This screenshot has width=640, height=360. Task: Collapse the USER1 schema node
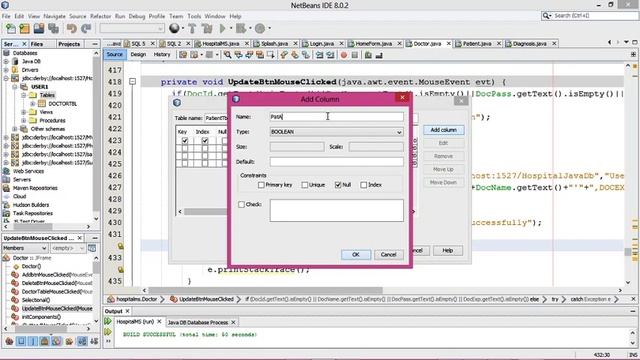[x=15, y=87]
